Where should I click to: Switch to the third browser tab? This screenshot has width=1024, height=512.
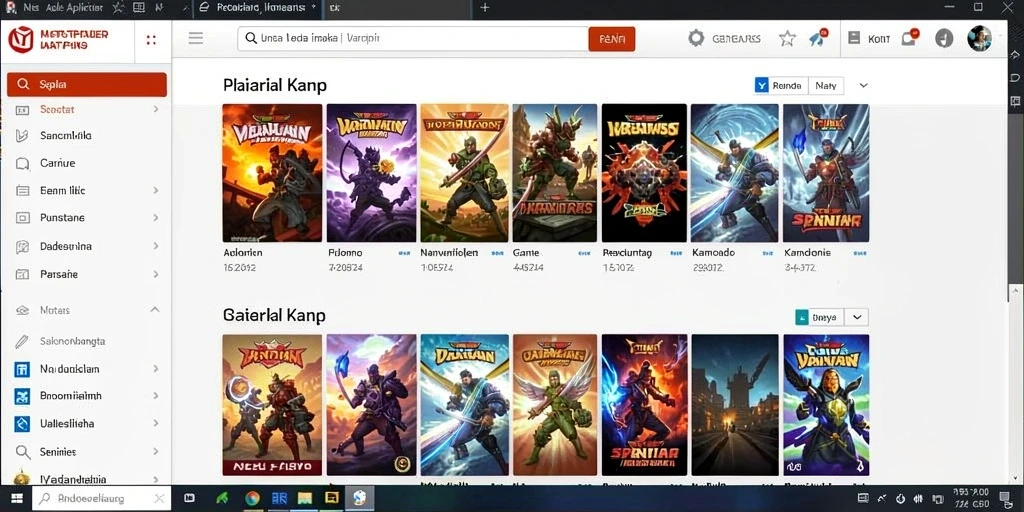coord(397,8)
